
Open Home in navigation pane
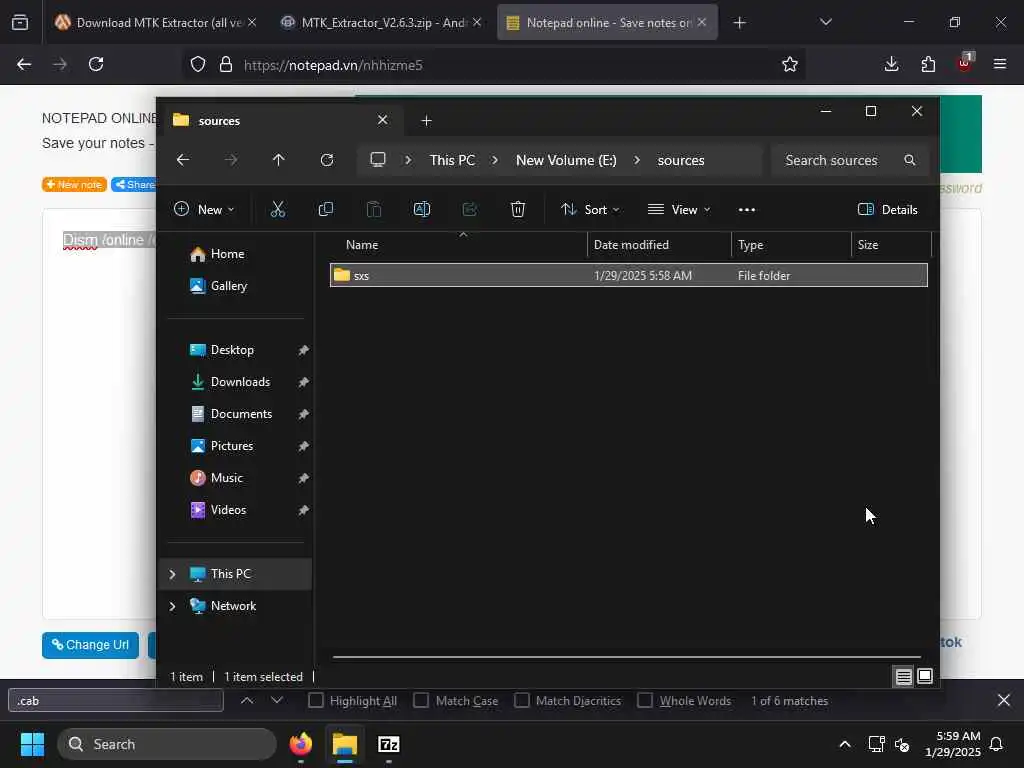[227, 254]
